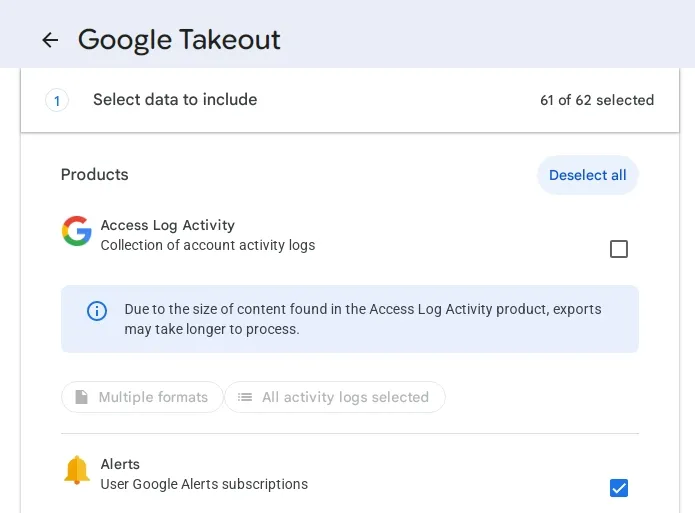The width and height of the screenshot is (695, 513).
Task: Uncheck the Alerts checkbox
Action: tap(619, 488)
